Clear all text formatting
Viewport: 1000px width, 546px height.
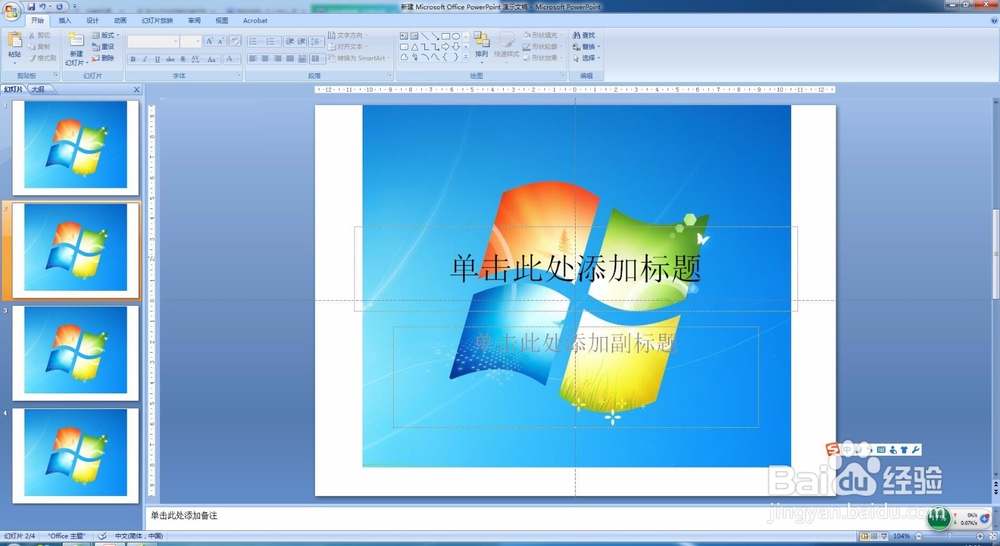(x=235, y=41)
